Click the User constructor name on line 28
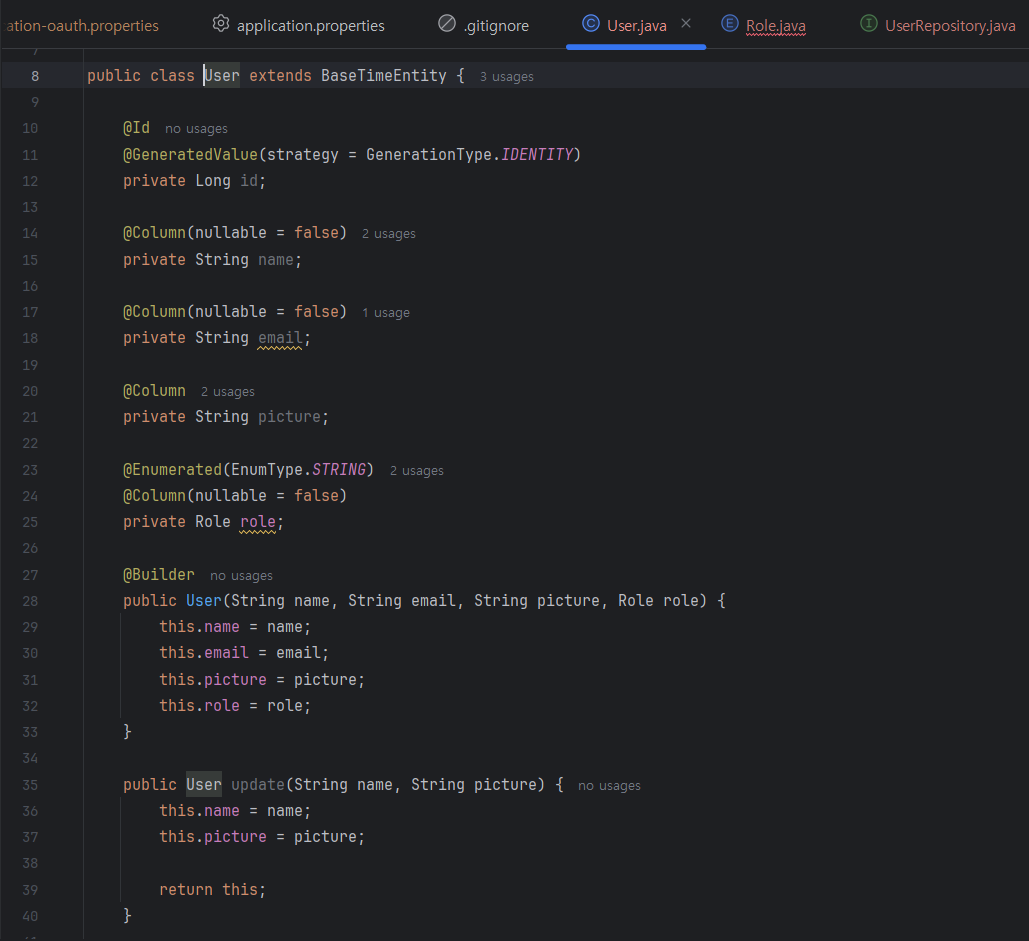 click(x=204, y=600)
